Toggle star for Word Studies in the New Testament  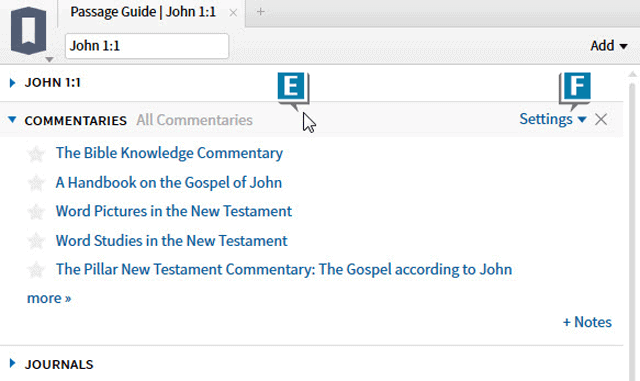coord(36,241)
